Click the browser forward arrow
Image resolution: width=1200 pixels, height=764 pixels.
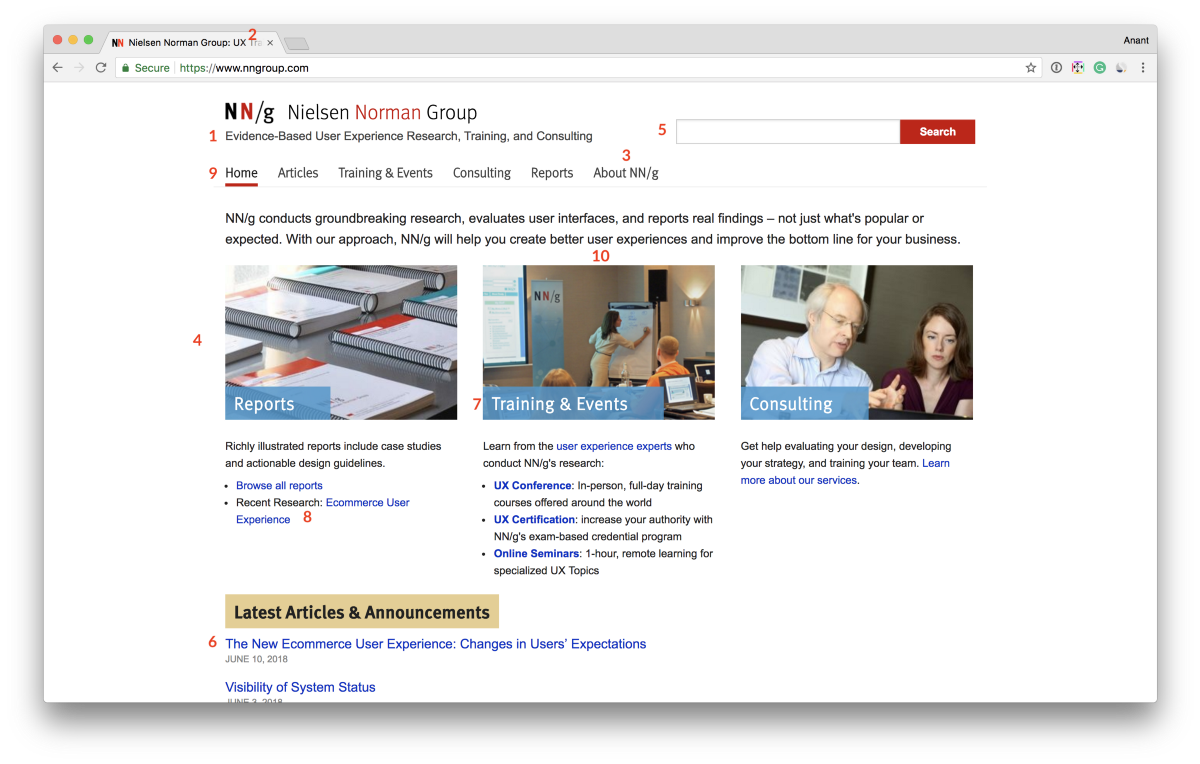point(79,68)
